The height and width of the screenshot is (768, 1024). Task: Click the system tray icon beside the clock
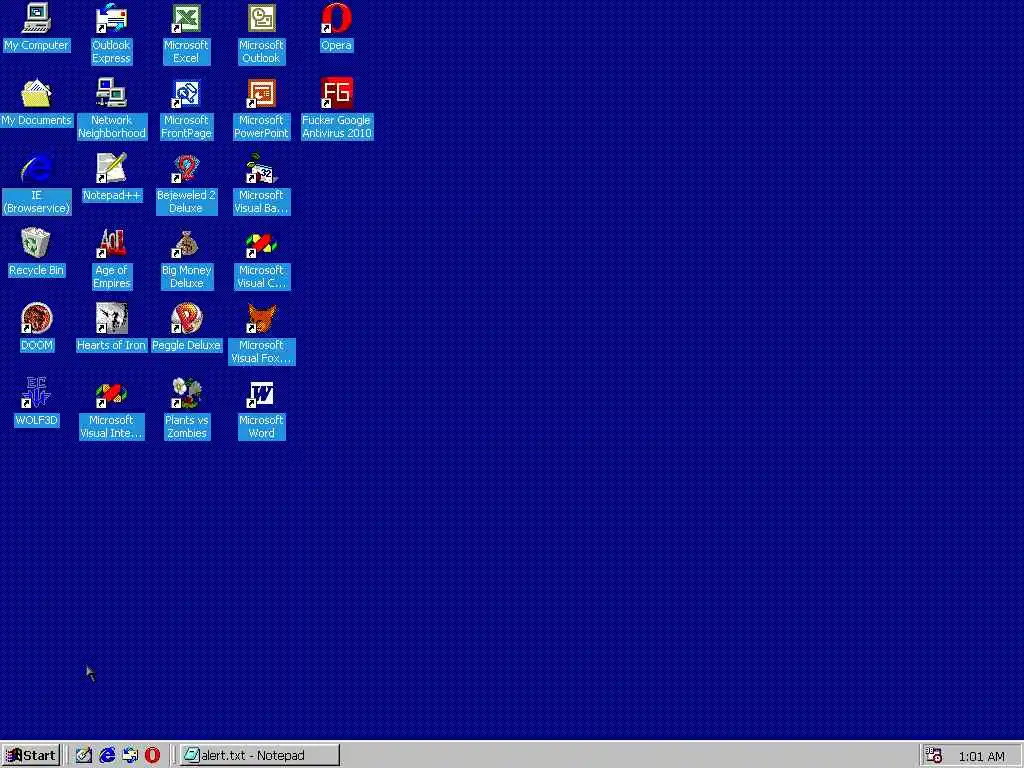[x=934, y=755]
